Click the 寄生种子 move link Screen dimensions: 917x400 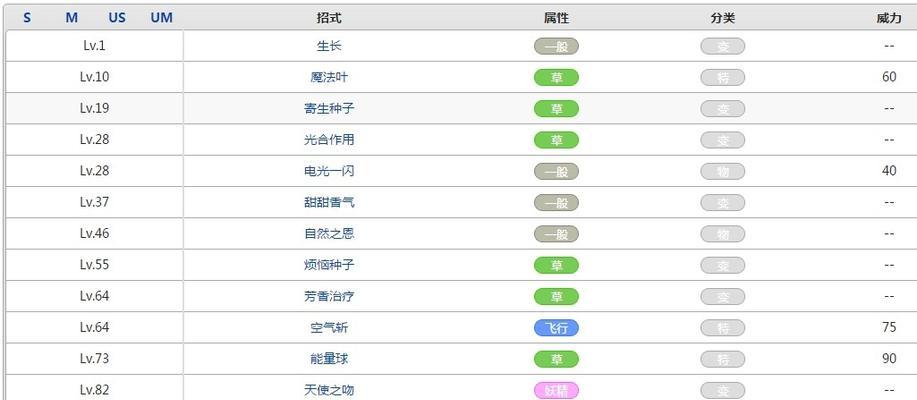pyautogui.click(x=329, y=108)
